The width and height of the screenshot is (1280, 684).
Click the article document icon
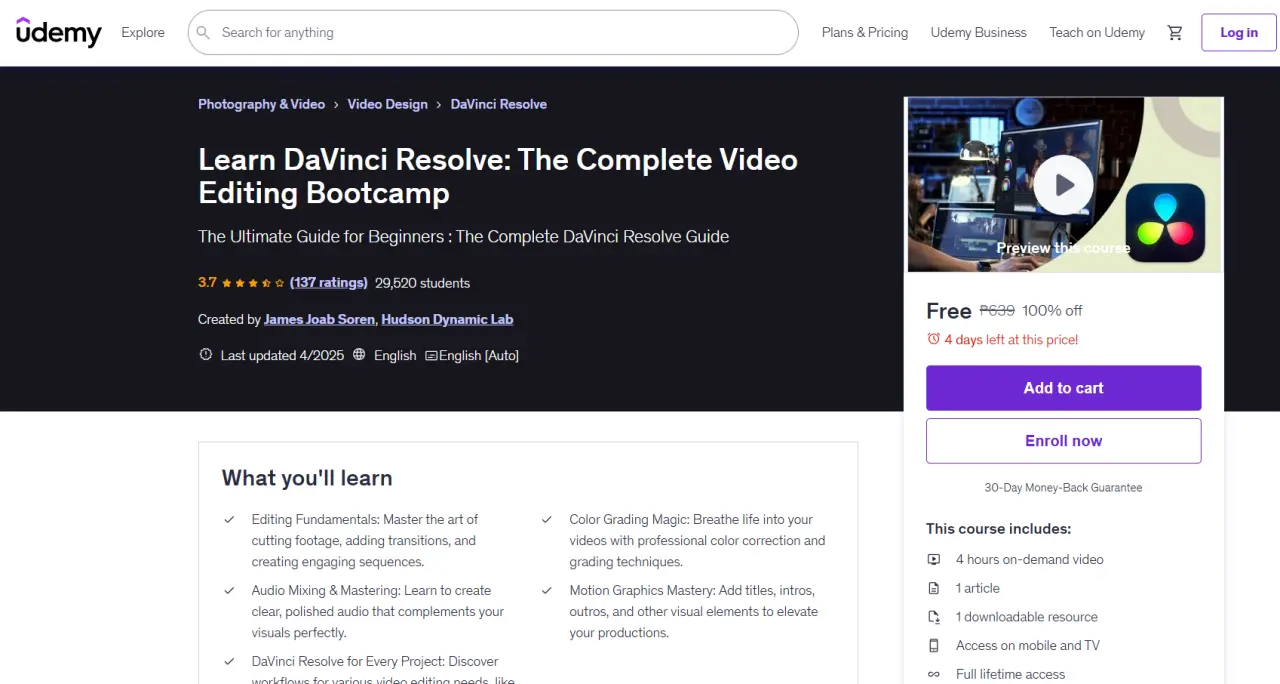pyautogui.click(x=934, y=588)
